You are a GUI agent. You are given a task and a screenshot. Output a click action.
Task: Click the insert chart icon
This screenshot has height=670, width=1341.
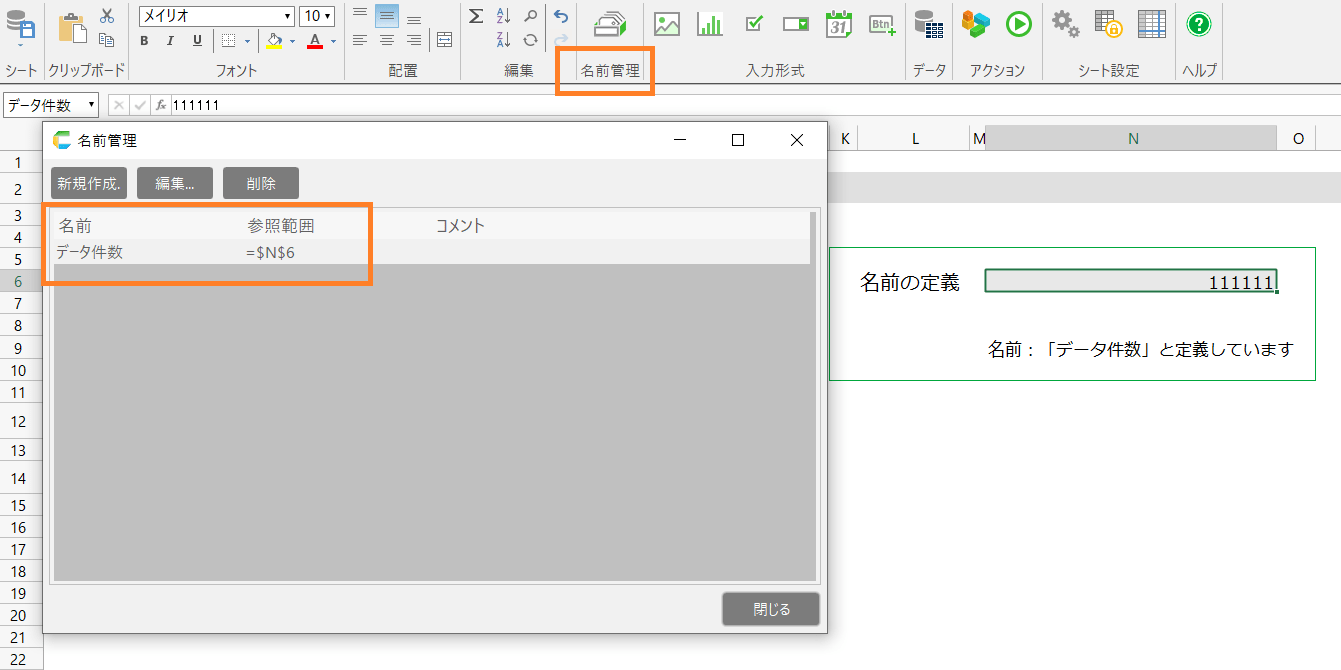tap(710, 25)
